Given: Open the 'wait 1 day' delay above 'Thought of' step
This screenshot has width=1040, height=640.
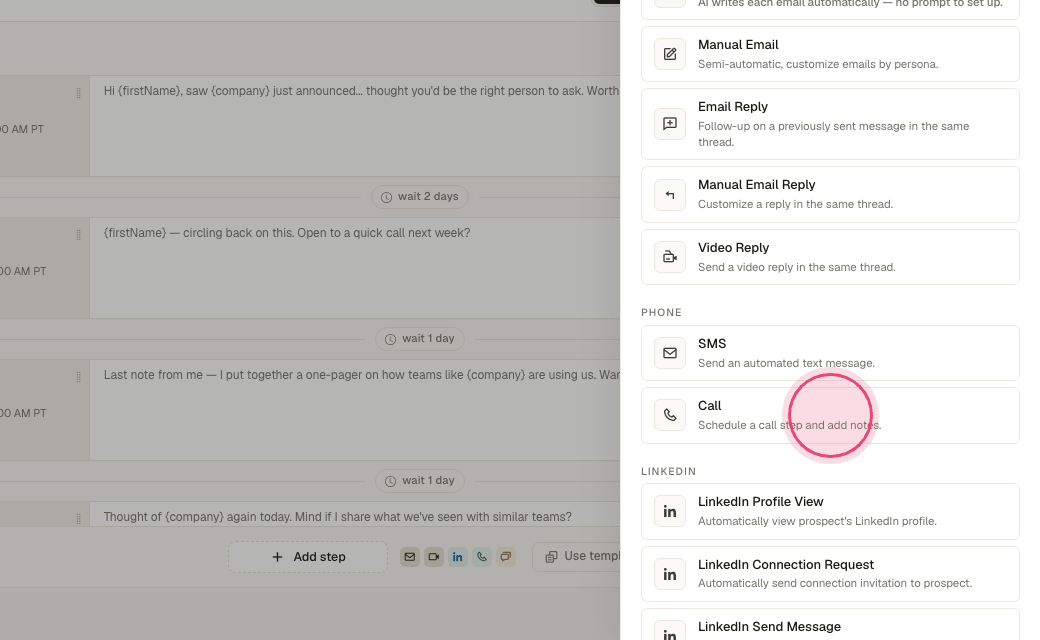Looking at the screenshot, I should click(420, 481).
